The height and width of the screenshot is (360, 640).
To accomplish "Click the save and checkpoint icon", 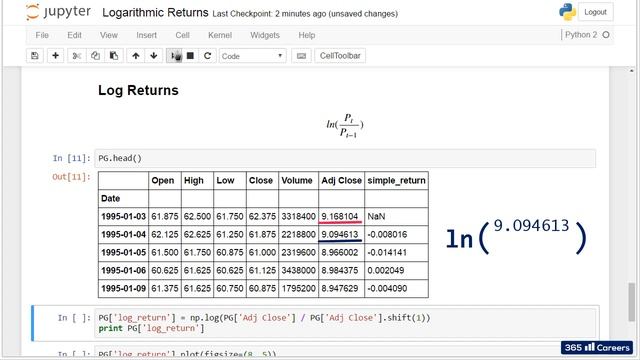I will click(x=35, y=56).
